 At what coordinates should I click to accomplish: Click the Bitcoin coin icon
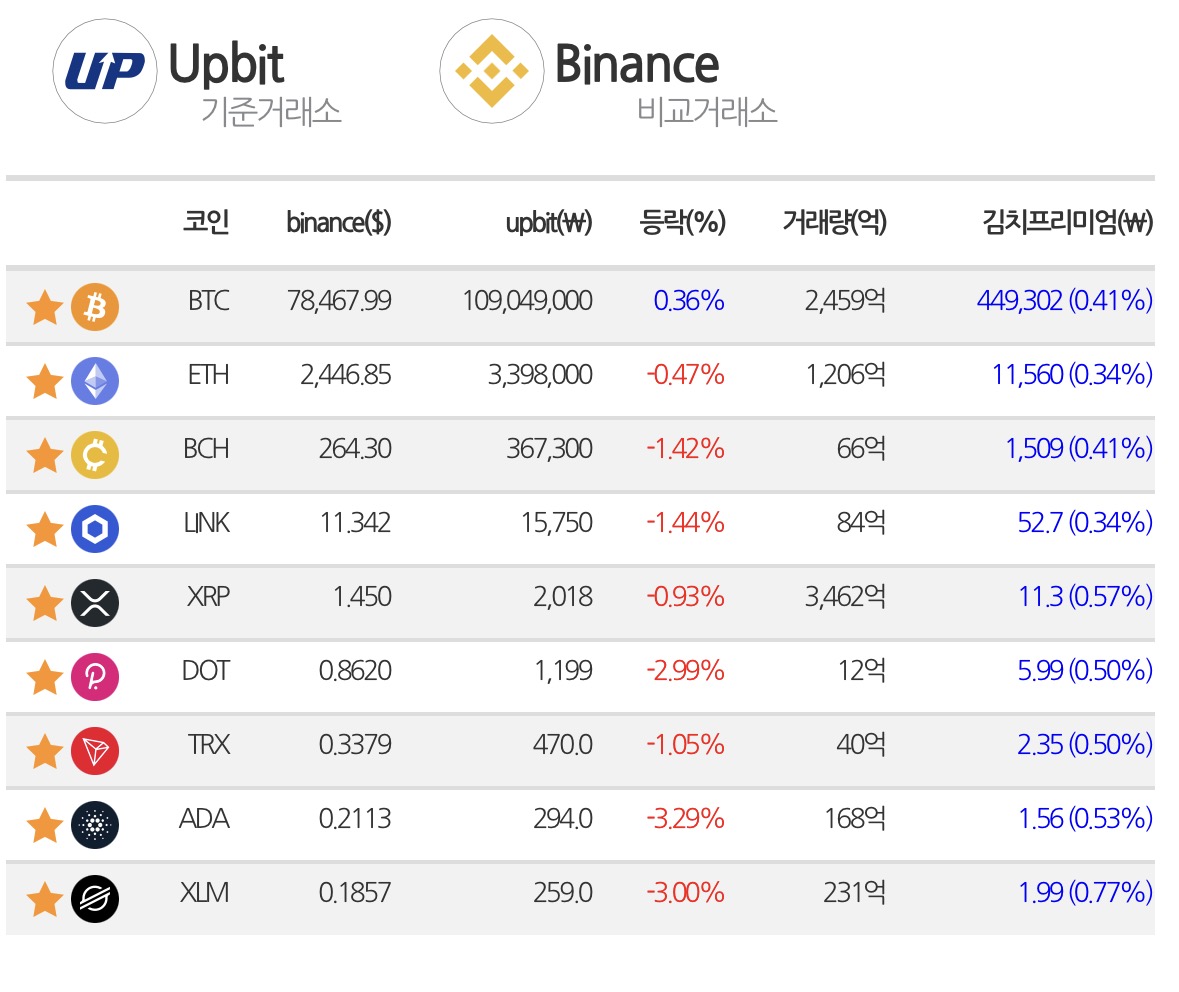[95, 307]
